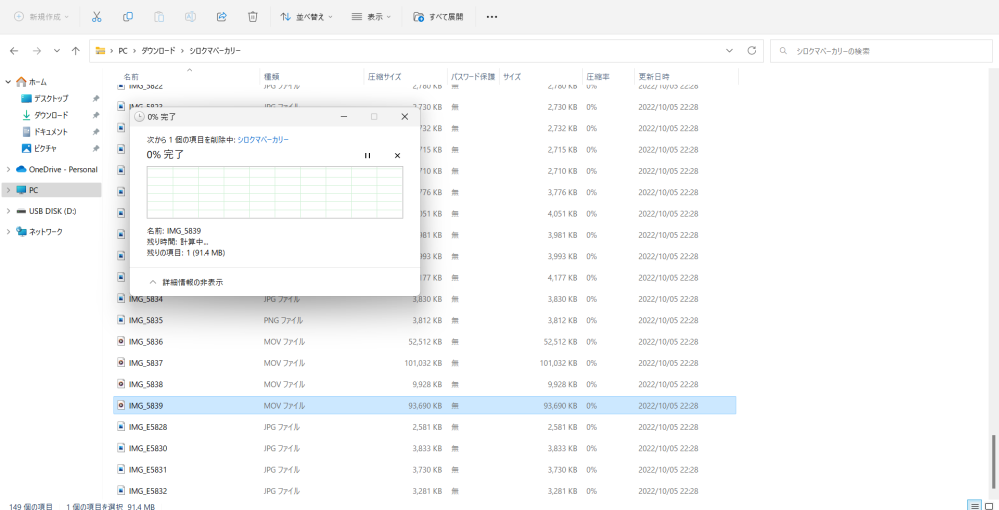Click PC in the address breadcrumb
This screenshot has width=999, height=510.
point(123,51)
